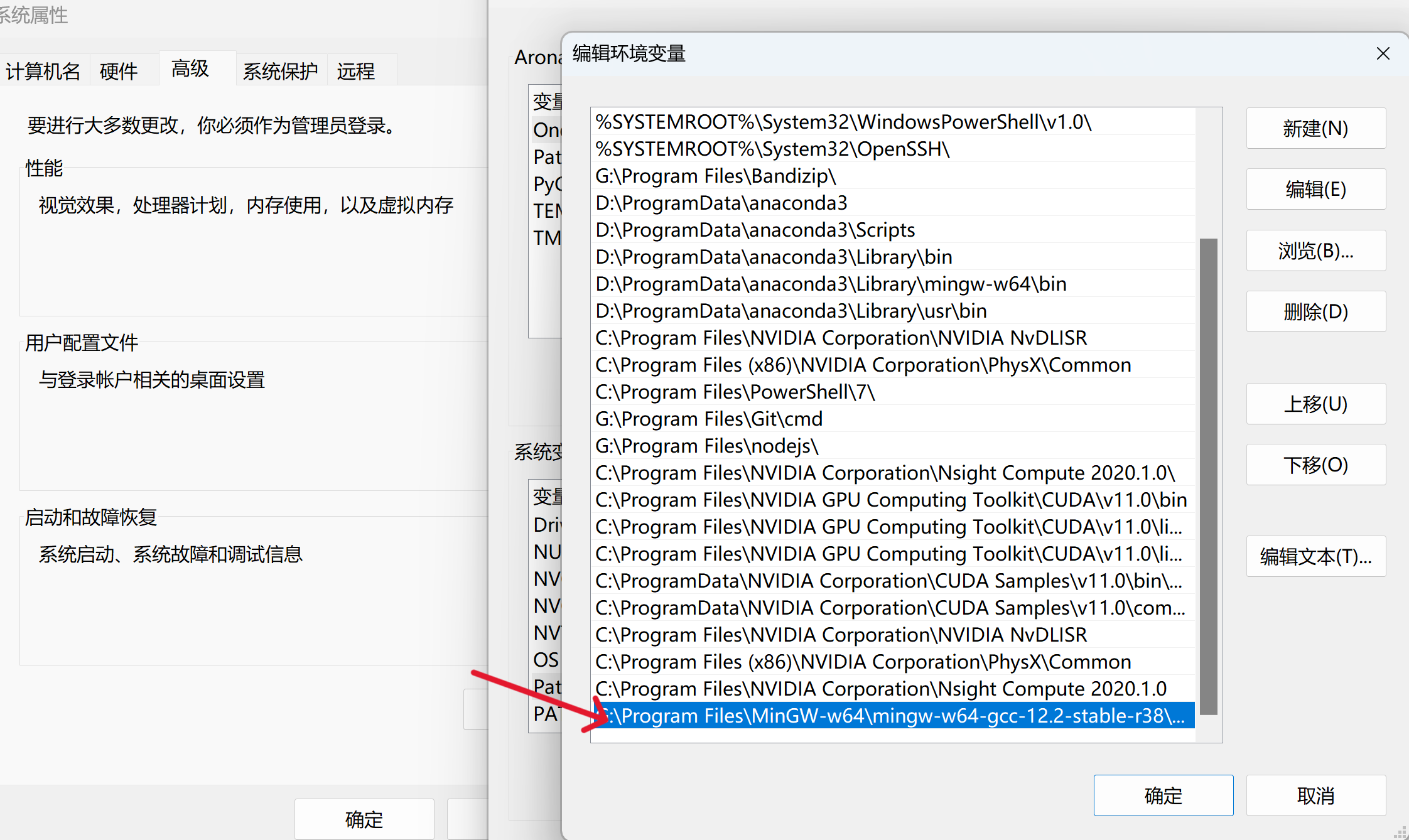Cancel the dialog via 取消
This screenshot has width=1409, height=840.
pyautogui.click(x=1315, y=795)
